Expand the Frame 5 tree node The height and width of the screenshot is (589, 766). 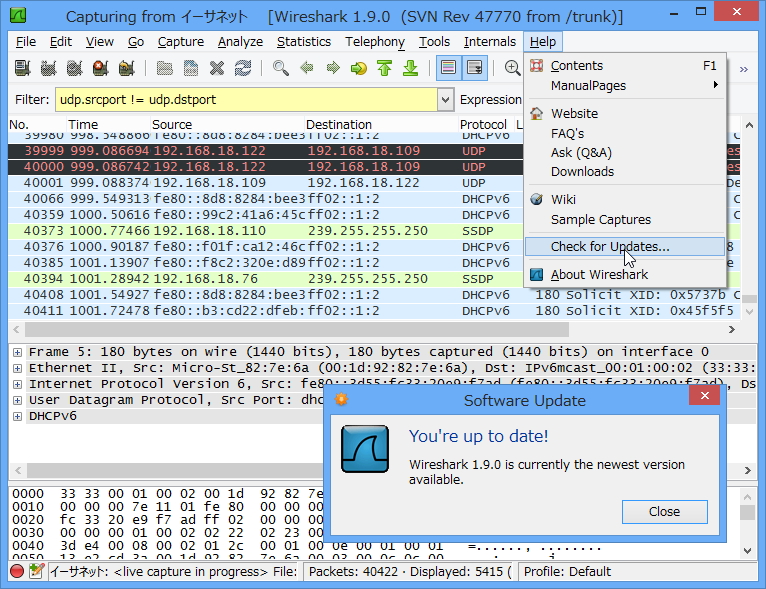(17, 352)
